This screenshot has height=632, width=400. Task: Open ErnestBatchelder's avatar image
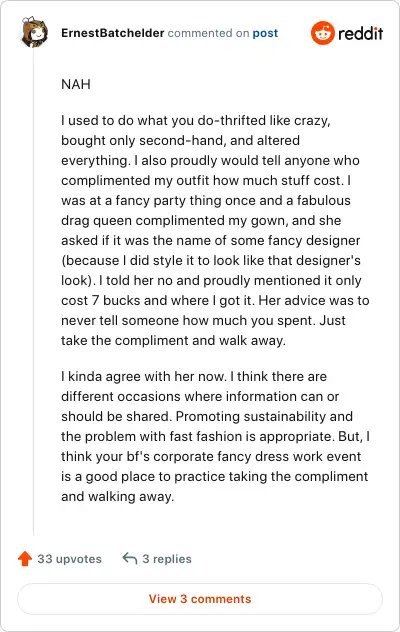coord(34,32)
